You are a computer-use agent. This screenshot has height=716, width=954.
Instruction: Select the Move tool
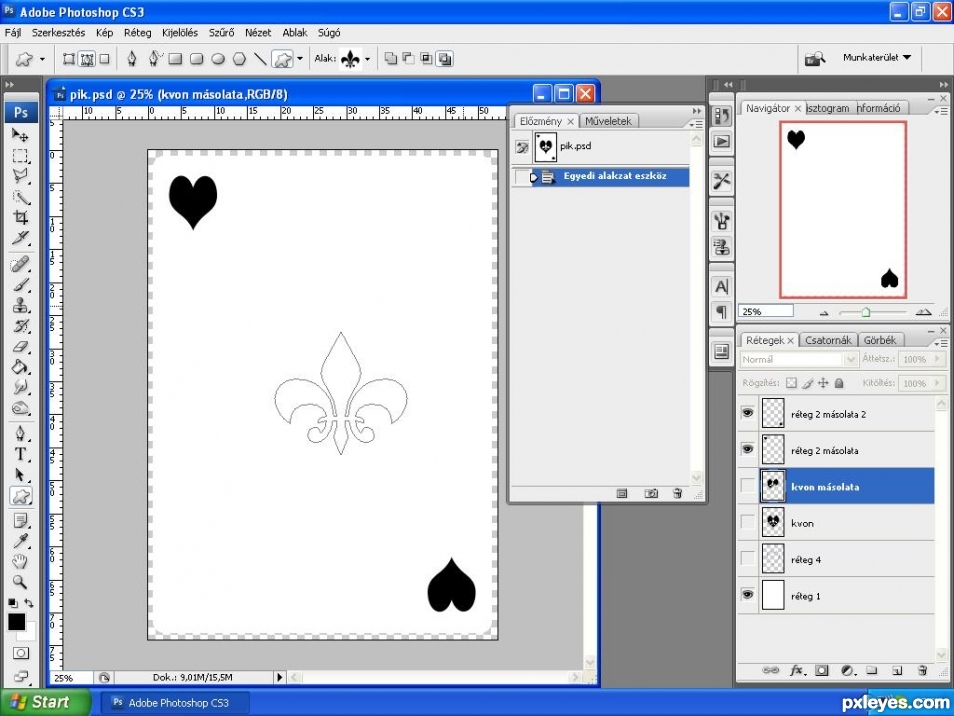20,135
